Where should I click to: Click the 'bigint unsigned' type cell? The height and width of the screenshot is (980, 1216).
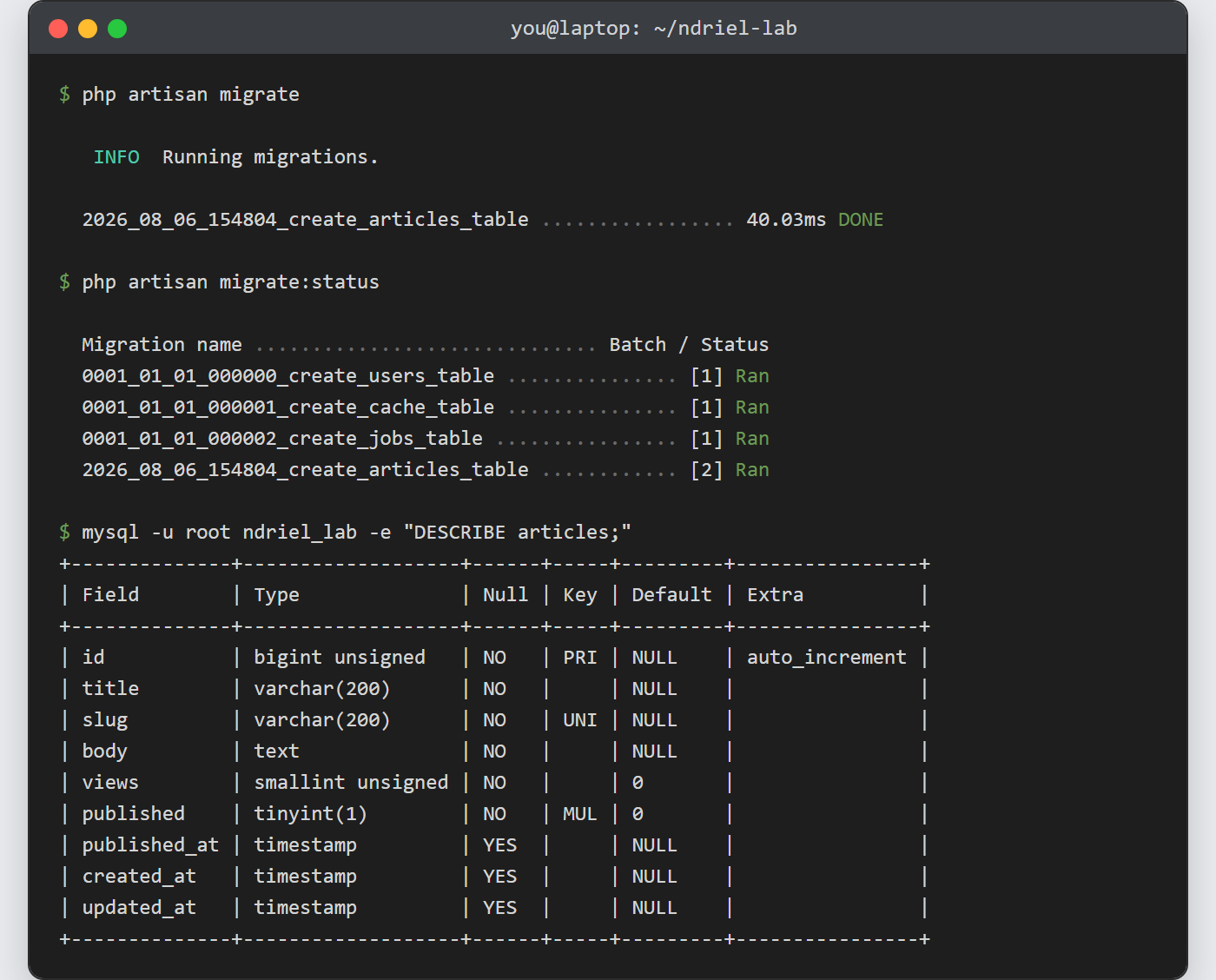pos(340,658)
